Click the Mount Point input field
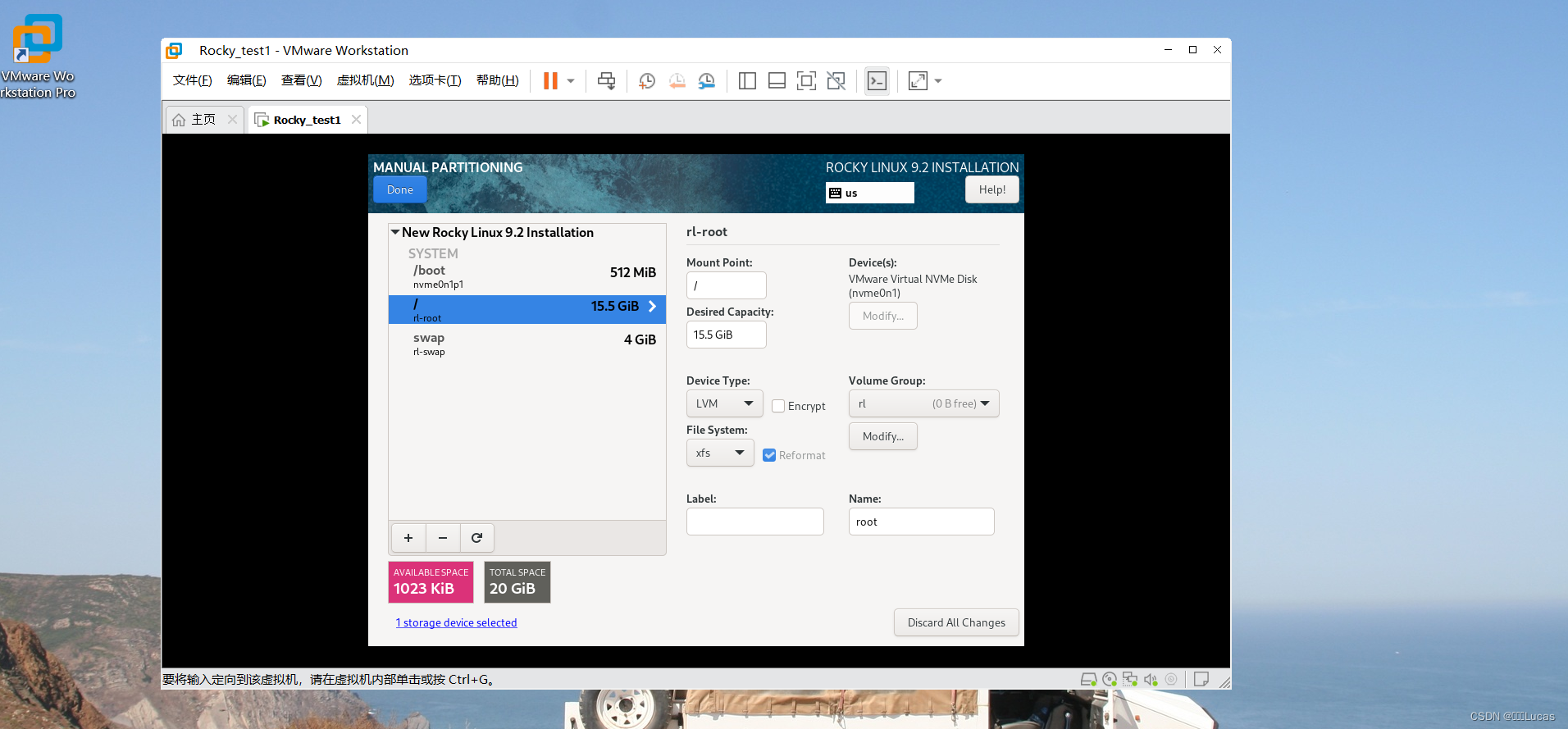Viewport: 1568px width, 729px height. (726, 285)
